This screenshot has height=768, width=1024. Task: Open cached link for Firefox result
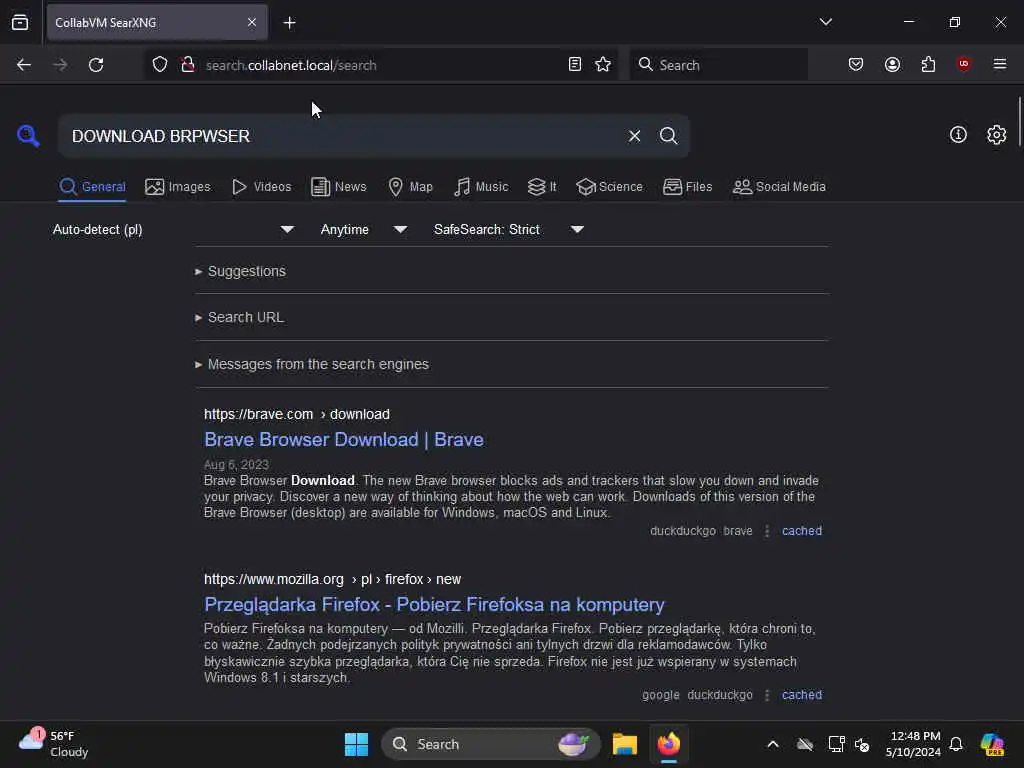click(x=802, y=695)
